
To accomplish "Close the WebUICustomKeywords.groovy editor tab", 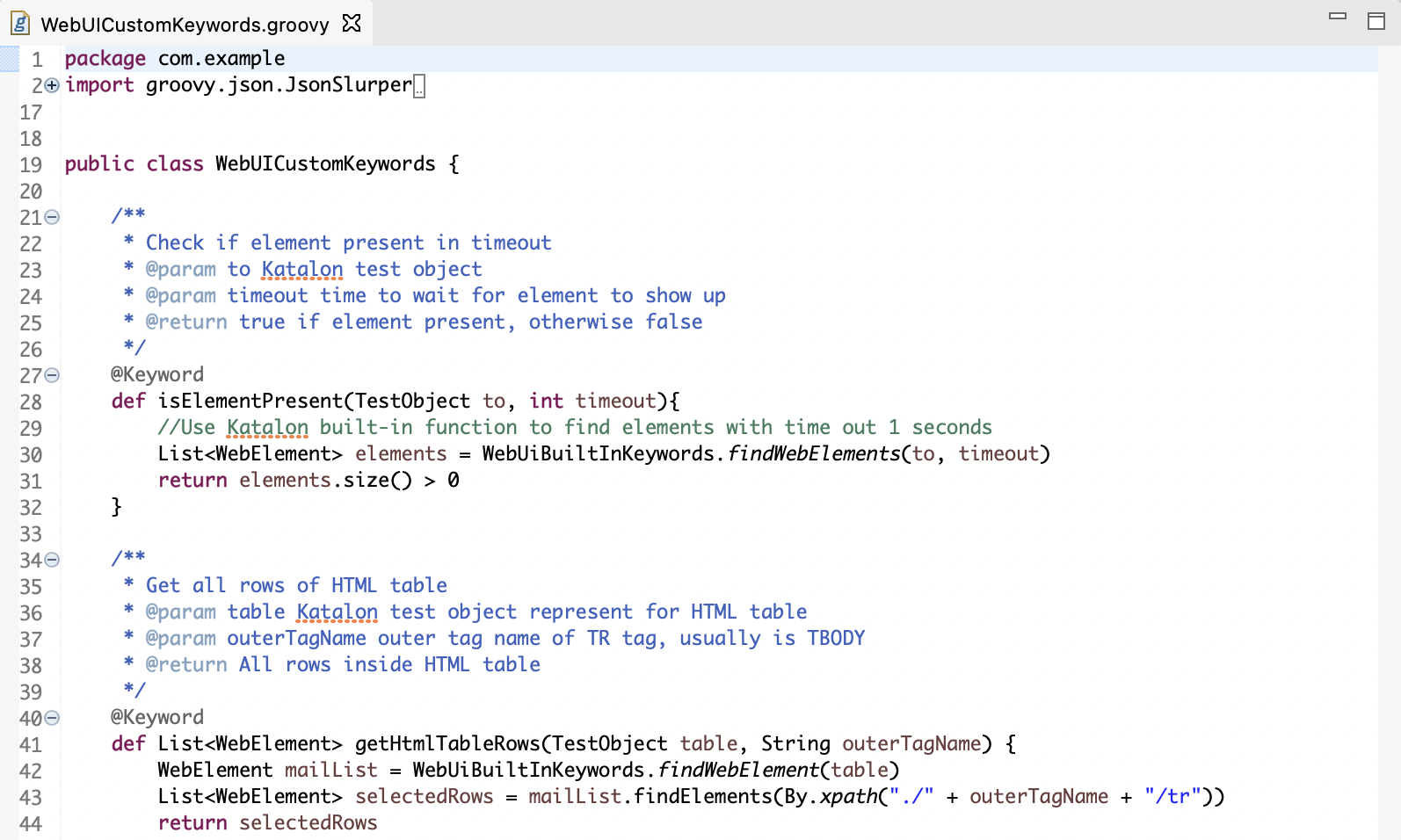I will (352, 24).
